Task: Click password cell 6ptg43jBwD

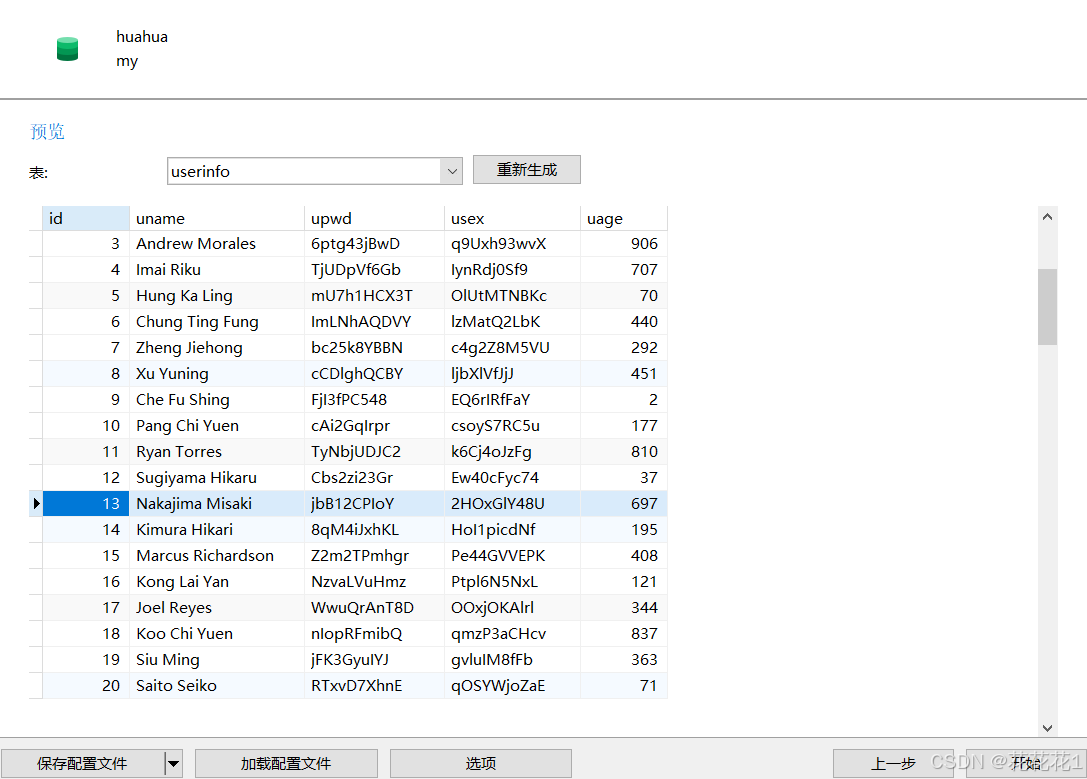Action: tap(374, 244)
